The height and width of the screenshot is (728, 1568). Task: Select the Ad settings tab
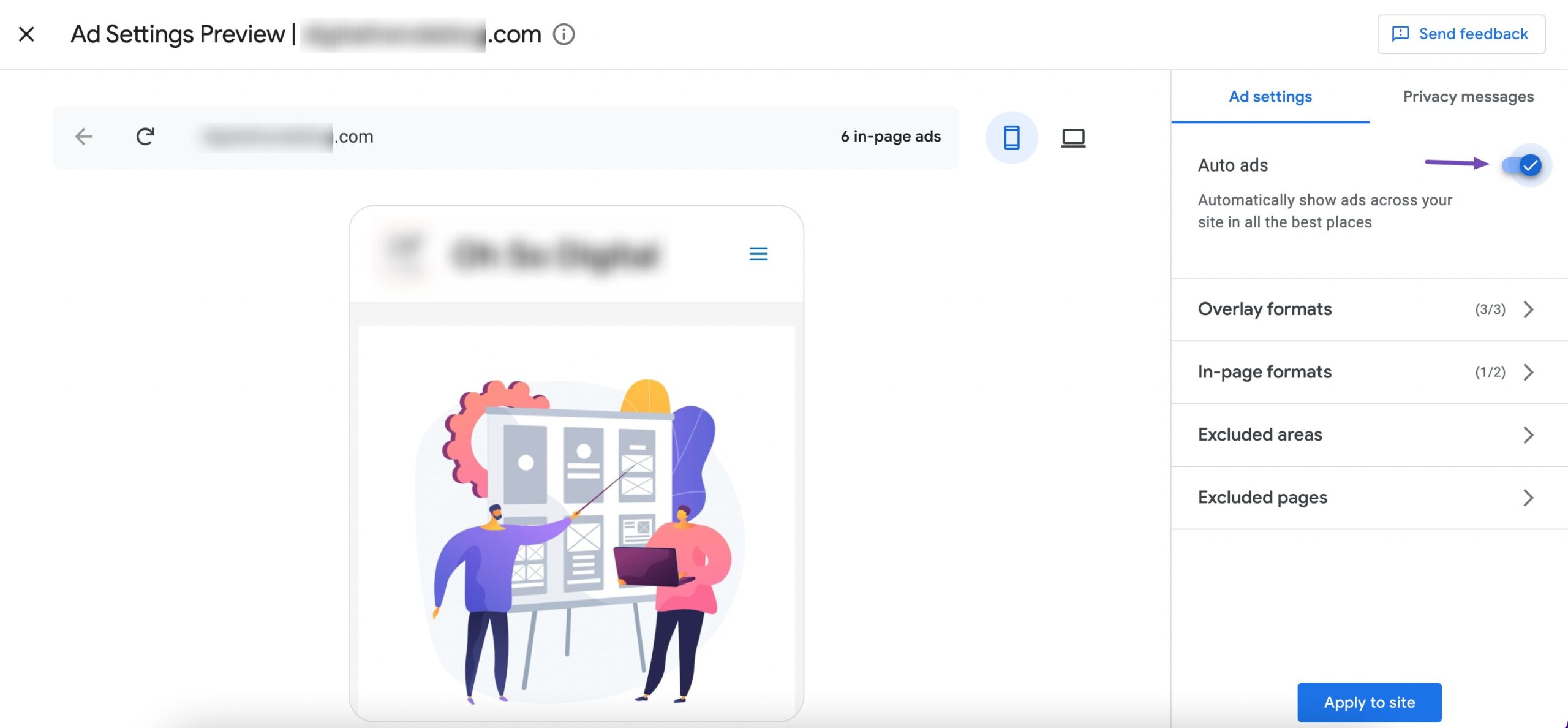(x=1270, y=97)
